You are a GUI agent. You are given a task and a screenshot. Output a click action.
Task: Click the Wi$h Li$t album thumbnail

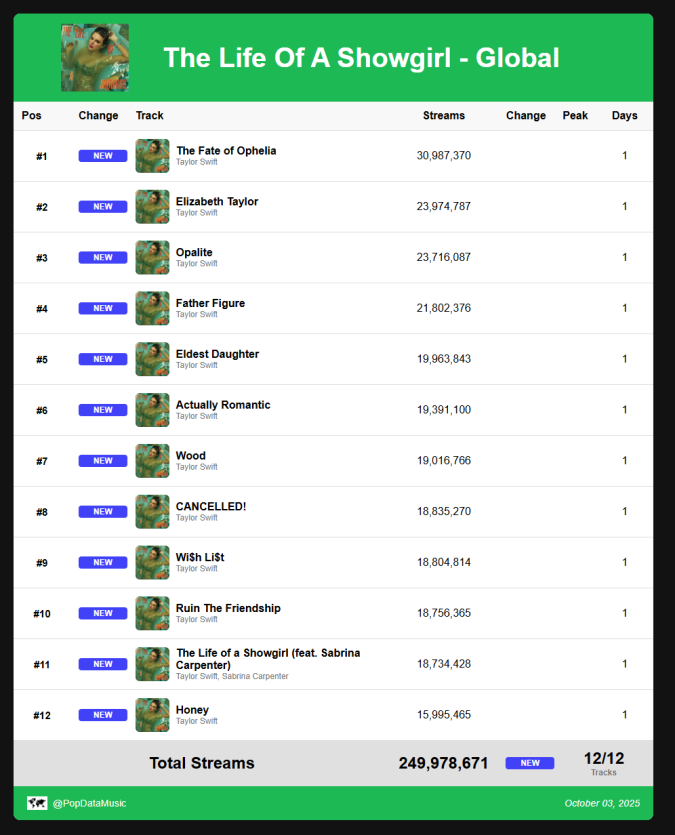[152, 562]
